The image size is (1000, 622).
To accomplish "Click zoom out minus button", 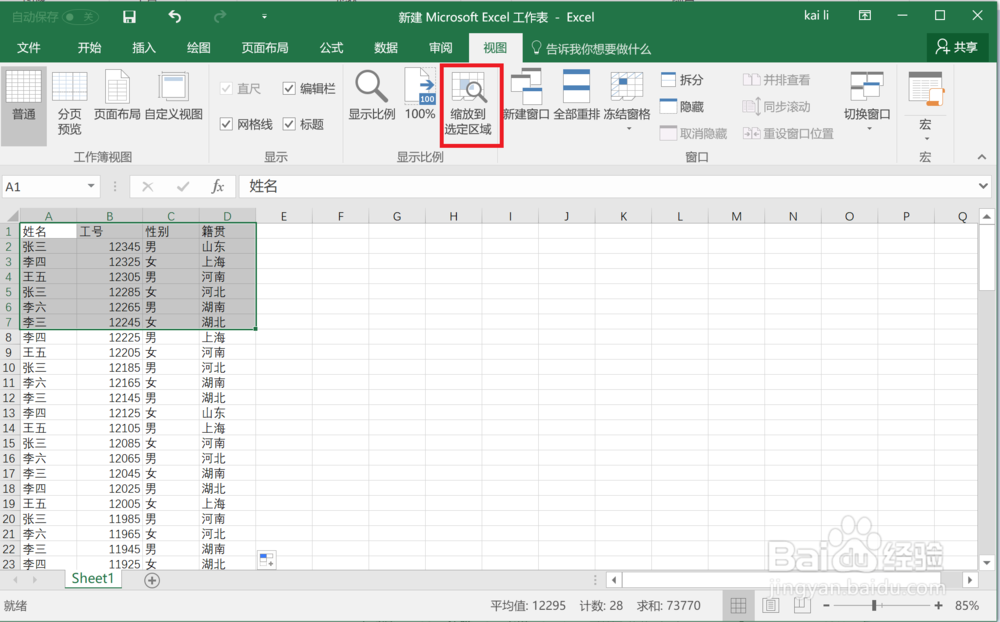I will (x=827, y=605).
